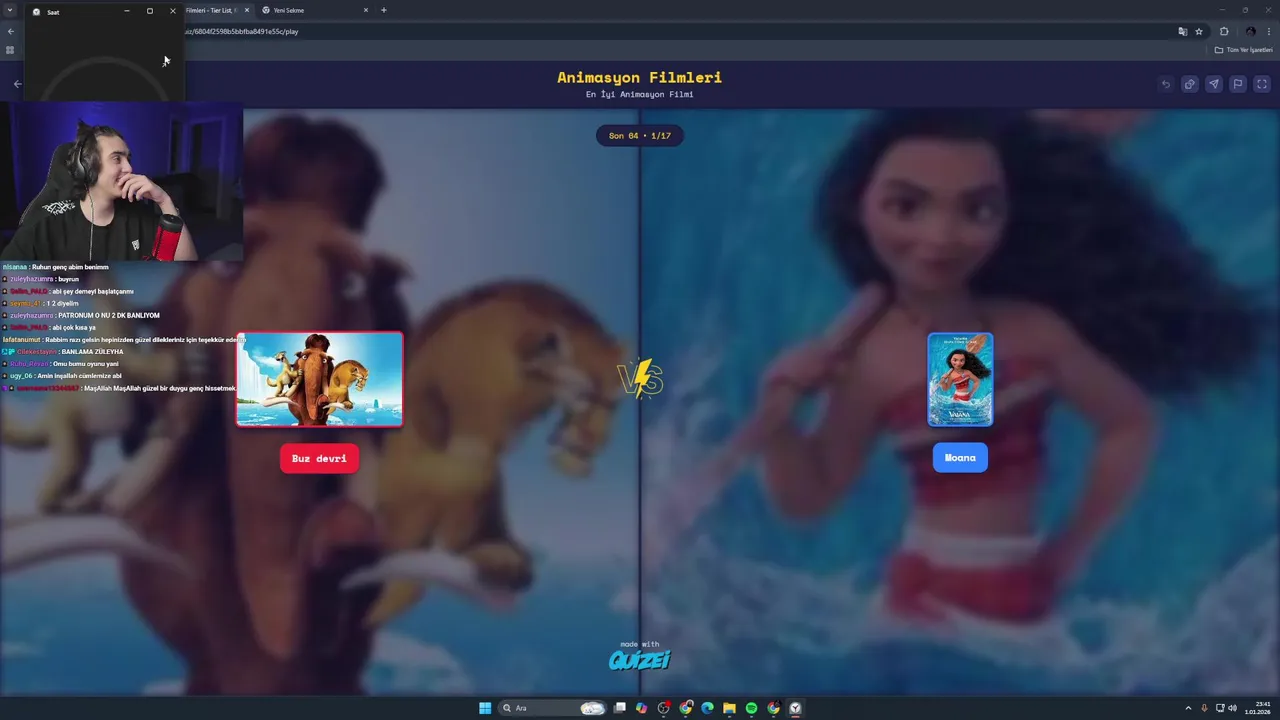The height and width of the screenshot is (720, 1280).
Task: Report quiz using the flag icon
Action: [x=1237, y=84]
